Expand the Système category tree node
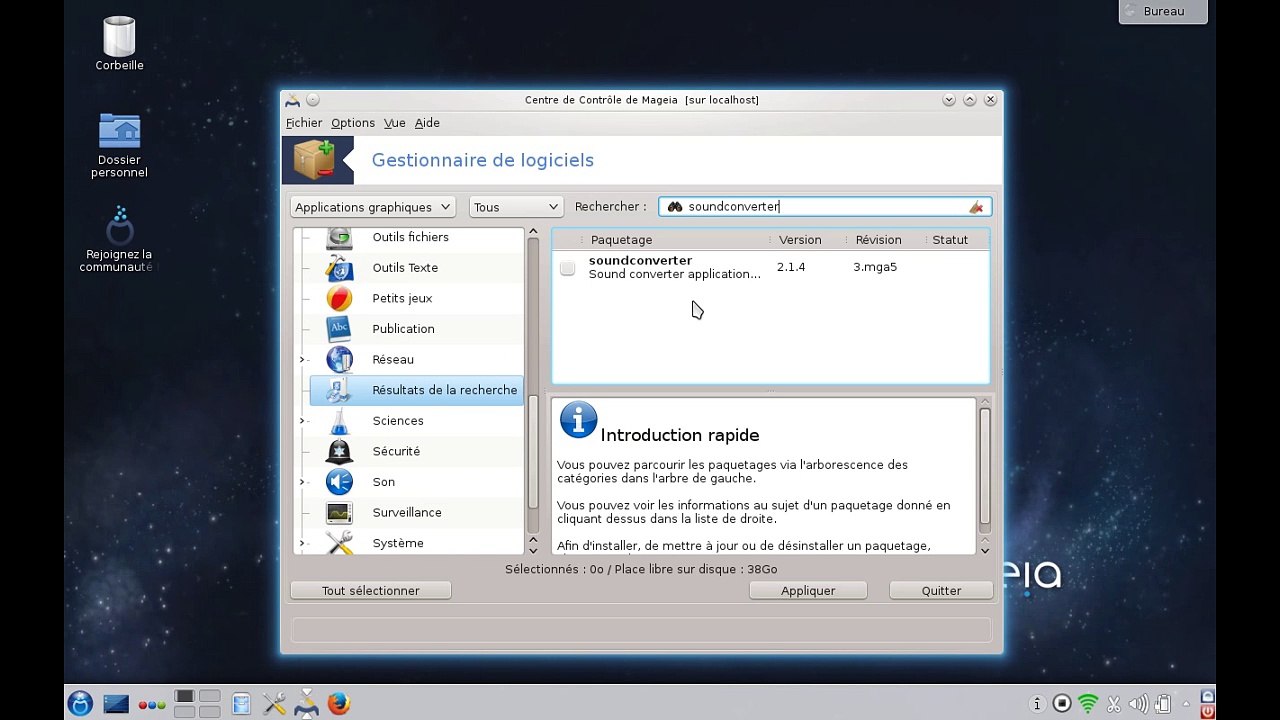 302,544
